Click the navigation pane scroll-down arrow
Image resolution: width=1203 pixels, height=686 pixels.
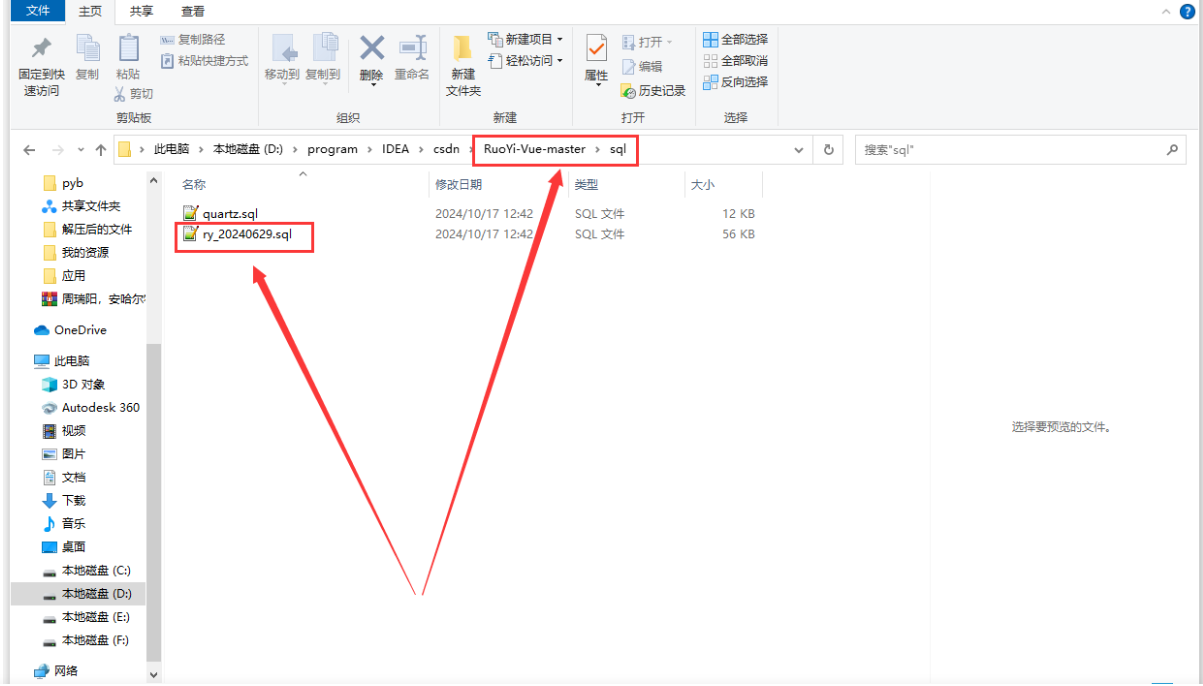154,675
